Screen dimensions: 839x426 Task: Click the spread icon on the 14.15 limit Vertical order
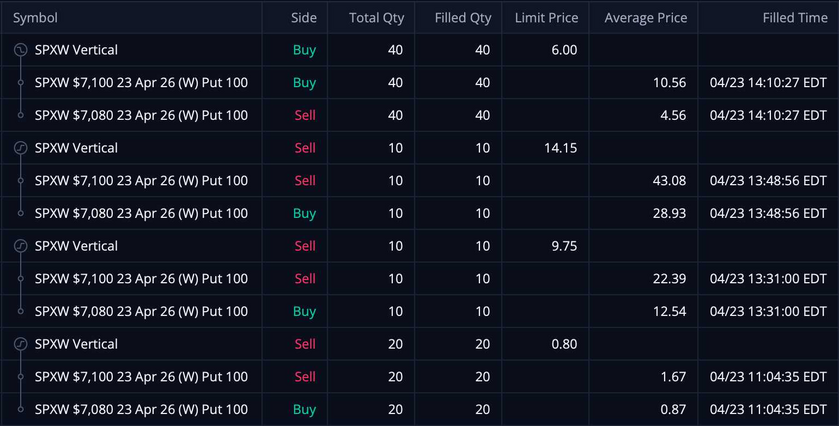20,148
